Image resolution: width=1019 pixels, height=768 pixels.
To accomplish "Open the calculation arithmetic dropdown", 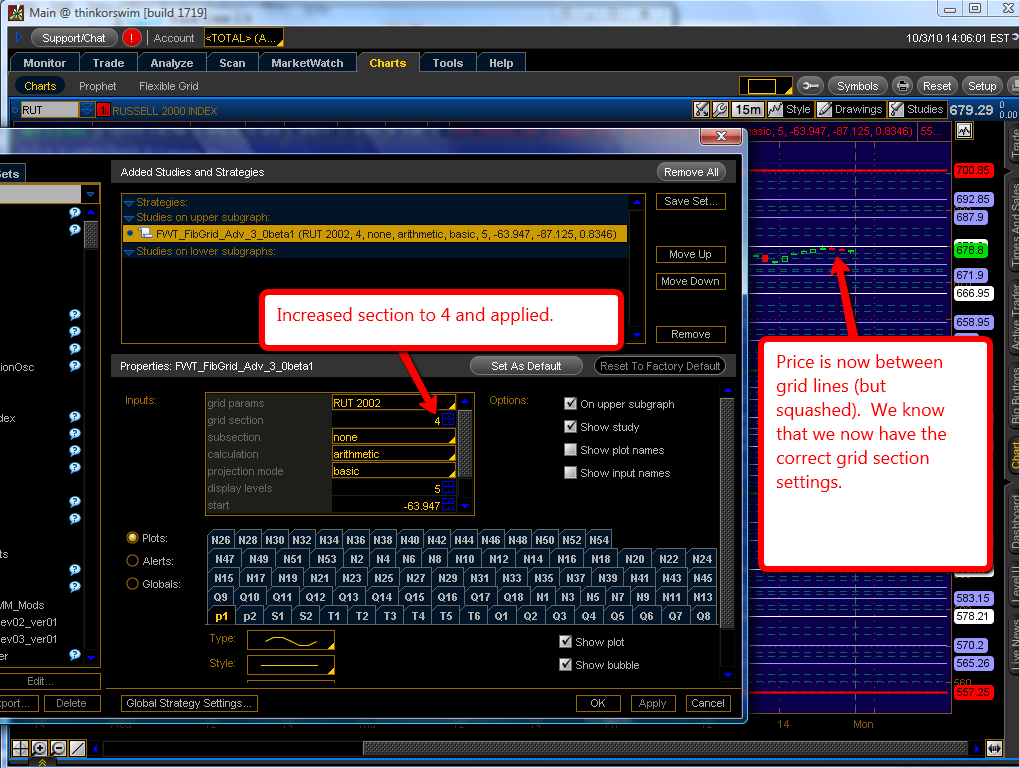I will [393, 454].
